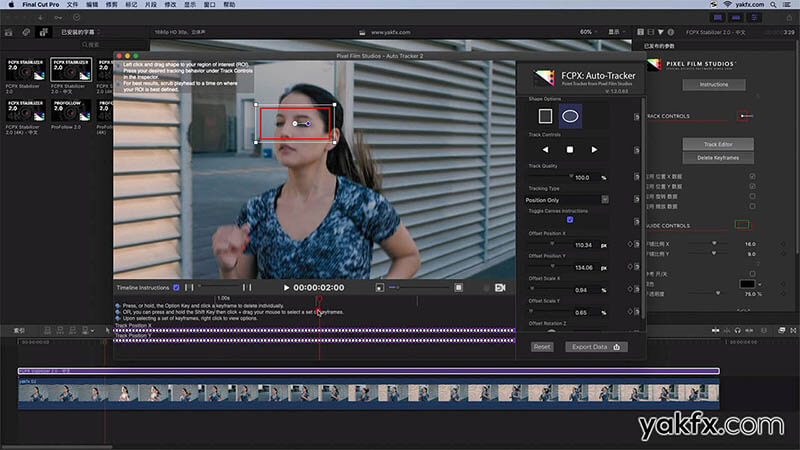
Task: Reset the Track Quality parameter
Action: pyautogui.click(x=637, y=177)
